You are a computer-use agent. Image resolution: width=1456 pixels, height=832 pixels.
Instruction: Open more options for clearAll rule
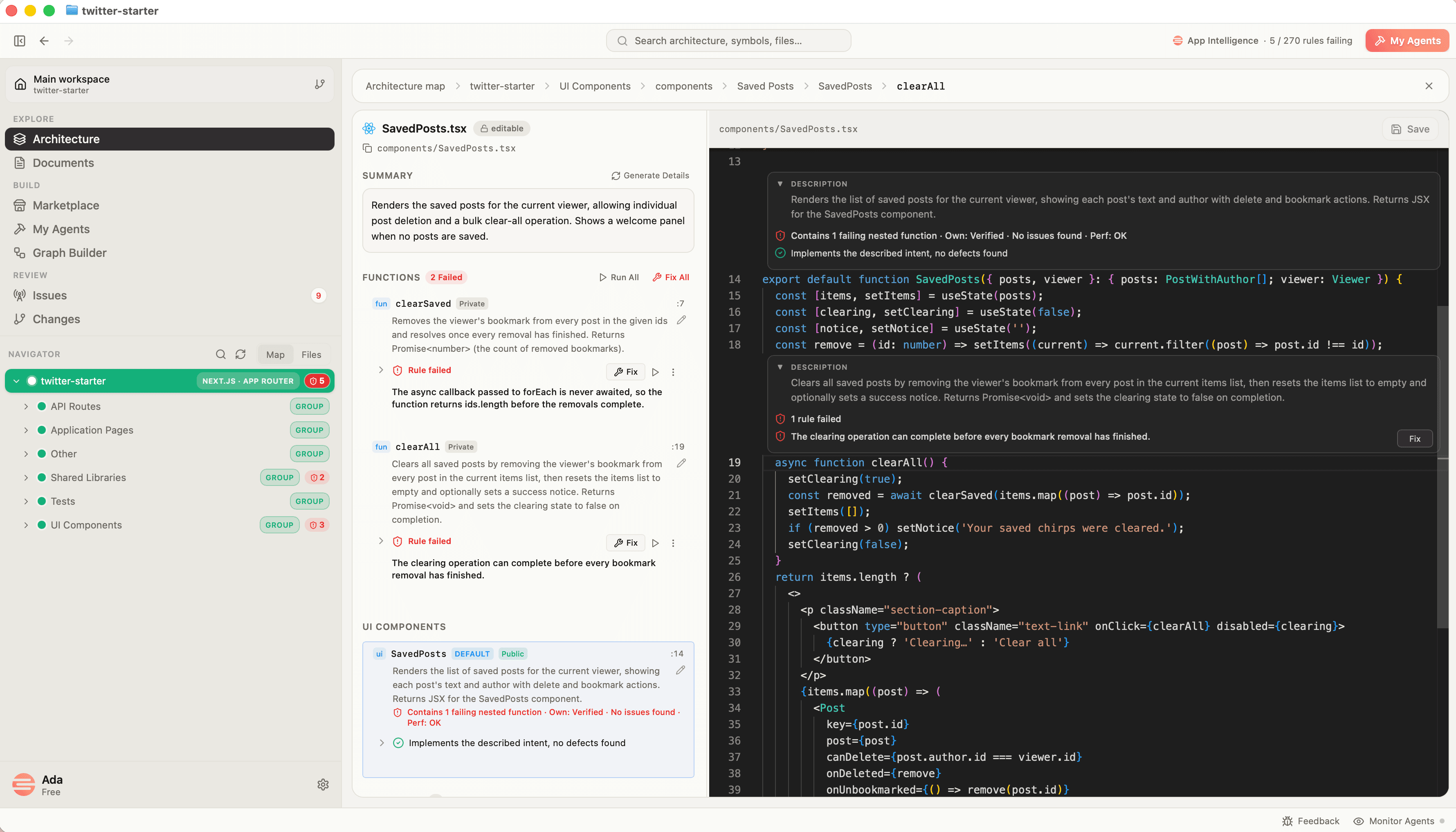[673, 543]
